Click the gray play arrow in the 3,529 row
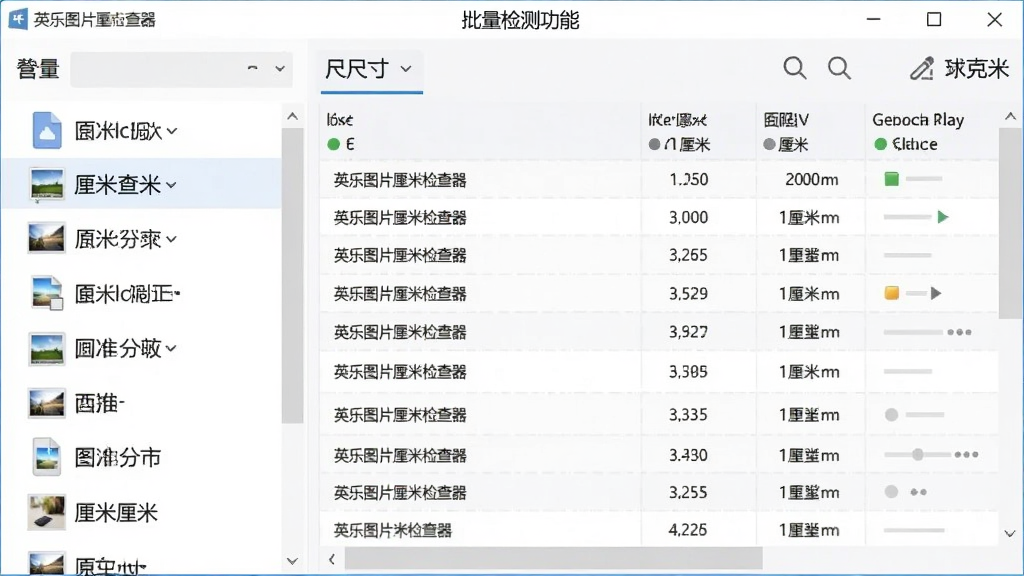The image size is (1024, 576). coord(936,293)
